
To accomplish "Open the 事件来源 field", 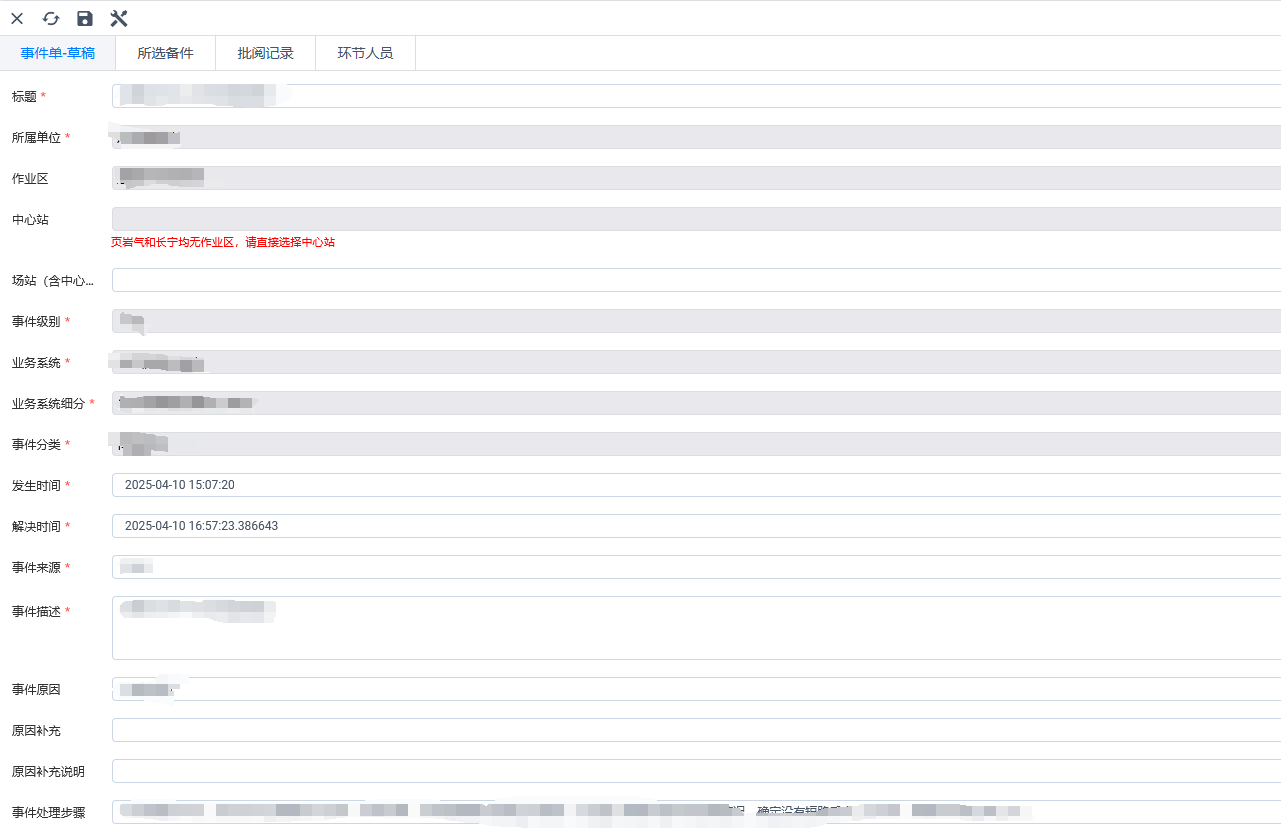I will click(696, 567).
